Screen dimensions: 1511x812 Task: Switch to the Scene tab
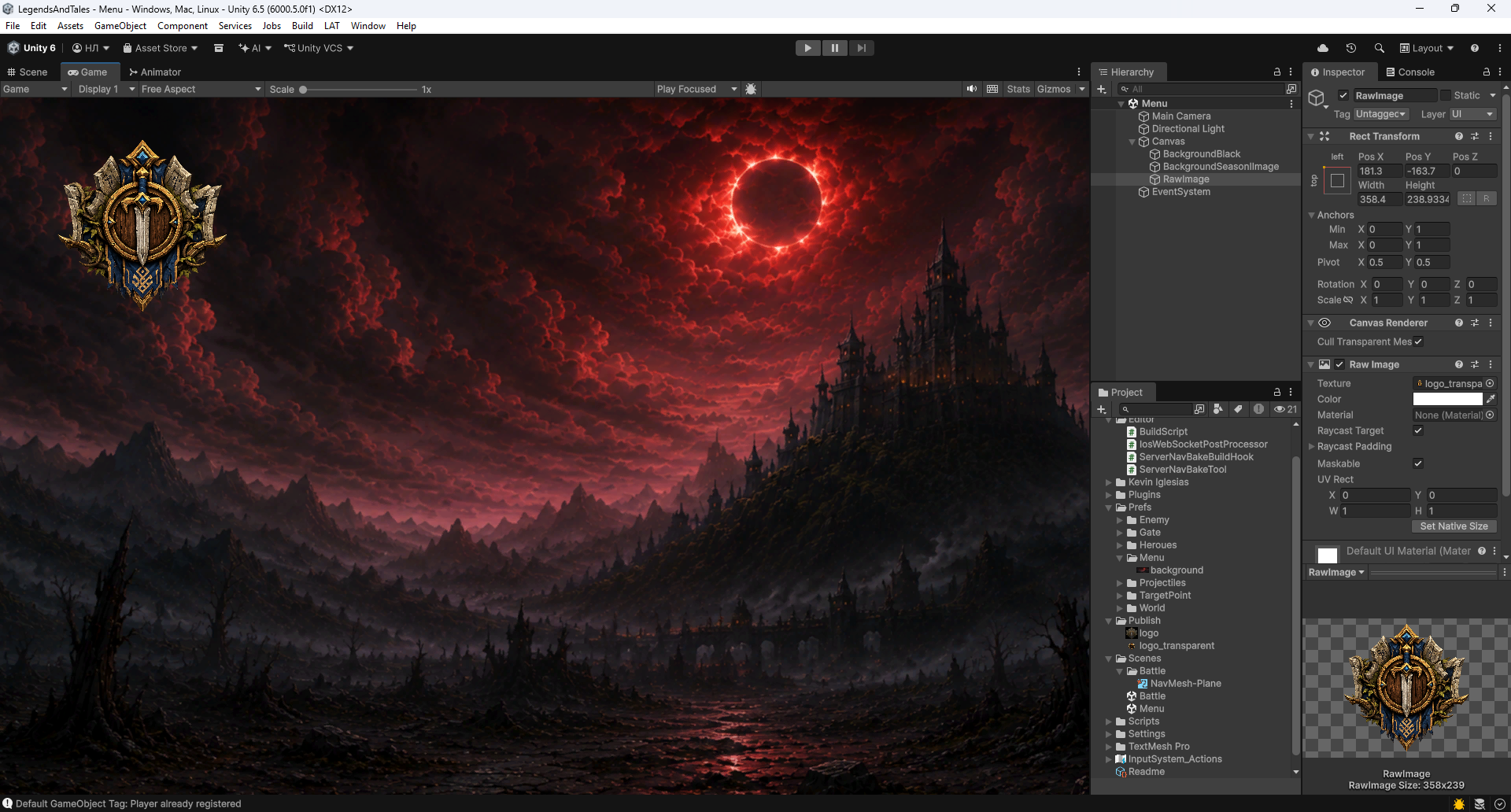[28, 72]
